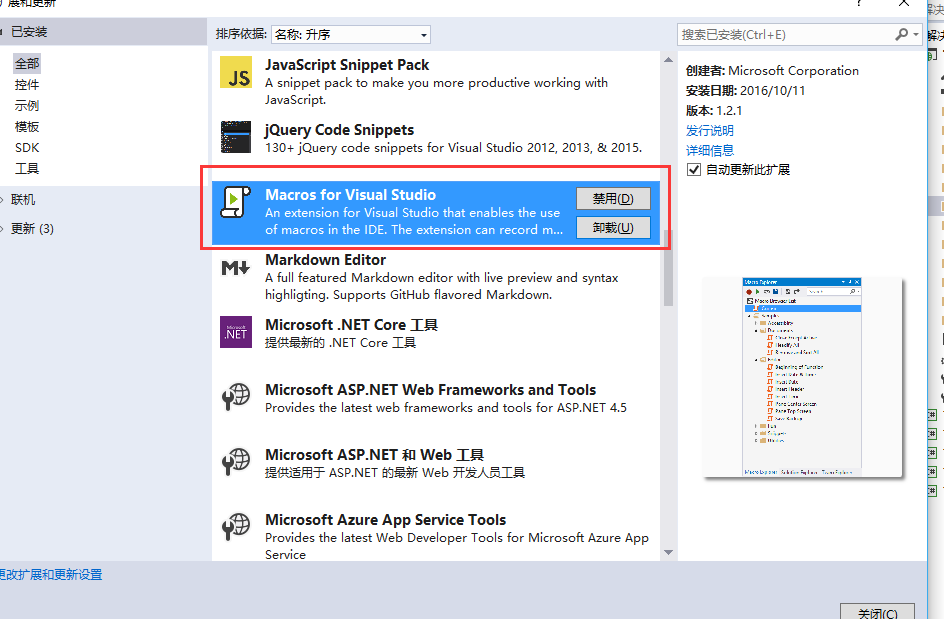Click the 卸载(U) button
This screenshot has height=619, width=944.
(613, 228)
